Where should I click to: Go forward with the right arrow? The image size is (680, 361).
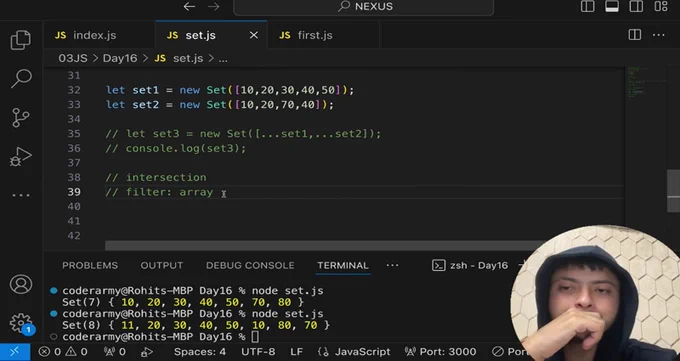(x=214, y=7)
